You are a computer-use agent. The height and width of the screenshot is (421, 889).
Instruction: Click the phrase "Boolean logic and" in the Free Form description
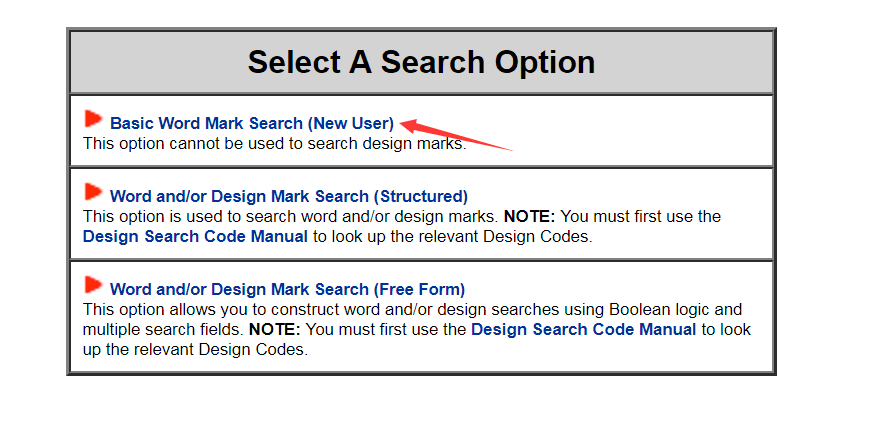pyautogui.click(x=675, y=310)
